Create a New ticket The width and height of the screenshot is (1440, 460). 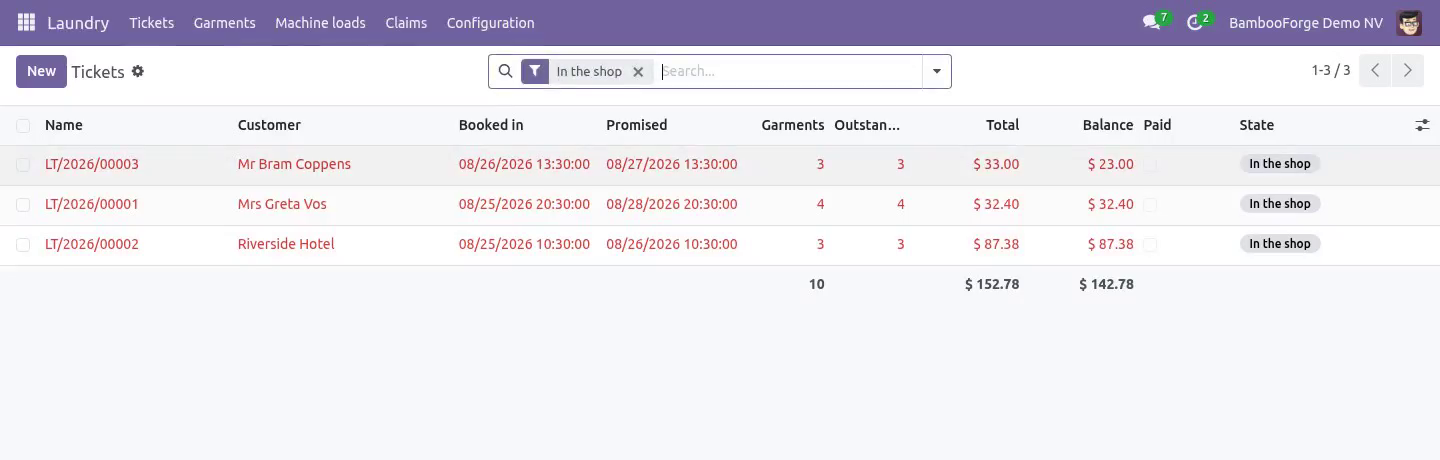pos(41,71)
